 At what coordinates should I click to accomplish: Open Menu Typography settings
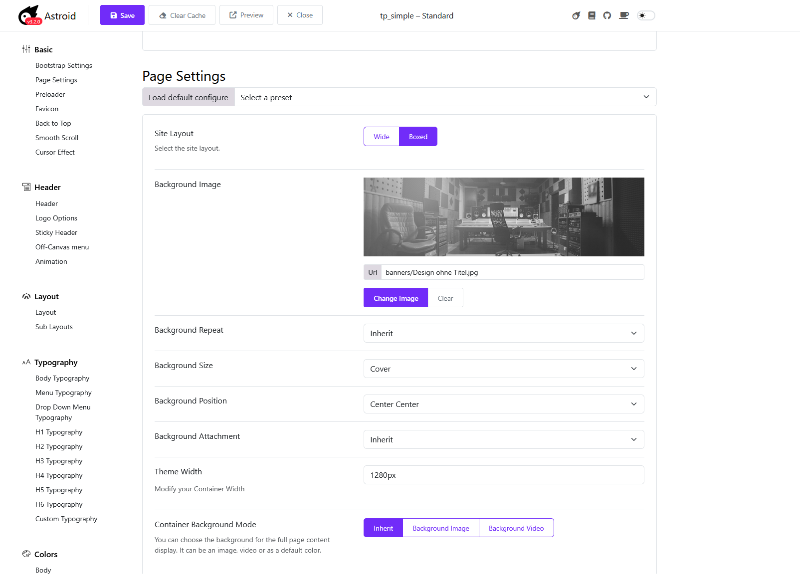63,392
